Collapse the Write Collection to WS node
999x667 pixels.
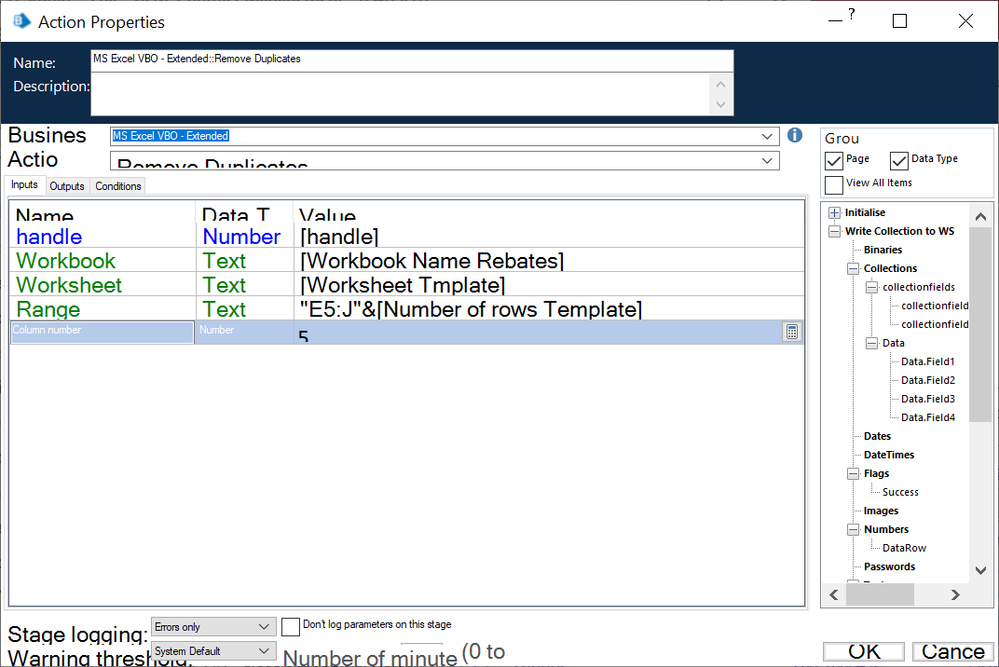[835, 231]
